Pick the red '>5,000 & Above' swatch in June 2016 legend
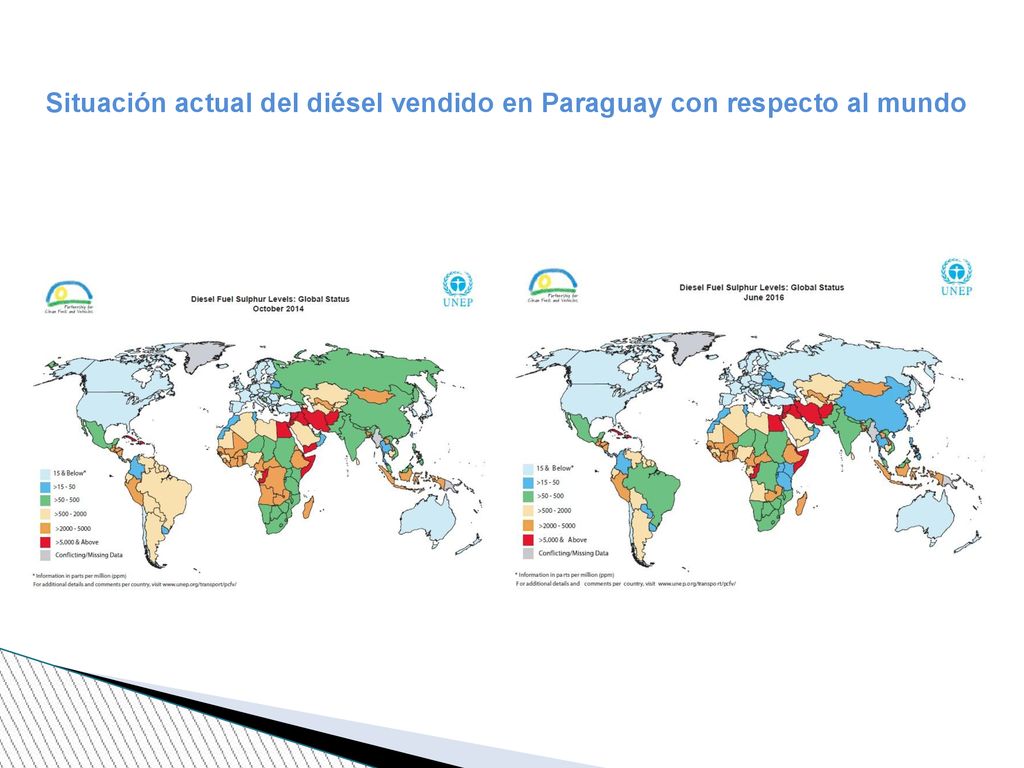The width and height of the screenshot is (1024, 768). click(x=528, y=540)
